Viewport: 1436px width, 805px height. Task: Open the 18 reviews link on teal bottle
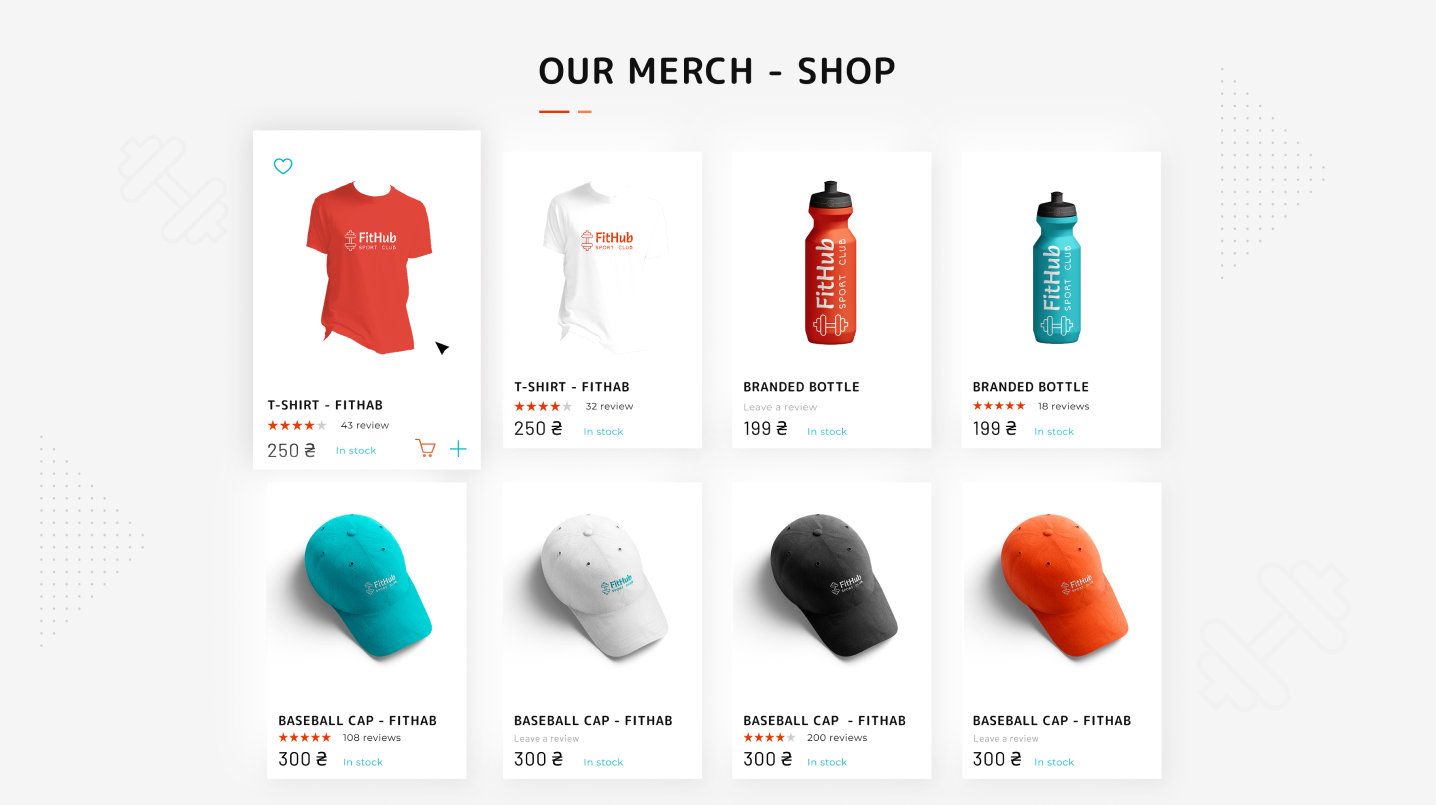1063,406
